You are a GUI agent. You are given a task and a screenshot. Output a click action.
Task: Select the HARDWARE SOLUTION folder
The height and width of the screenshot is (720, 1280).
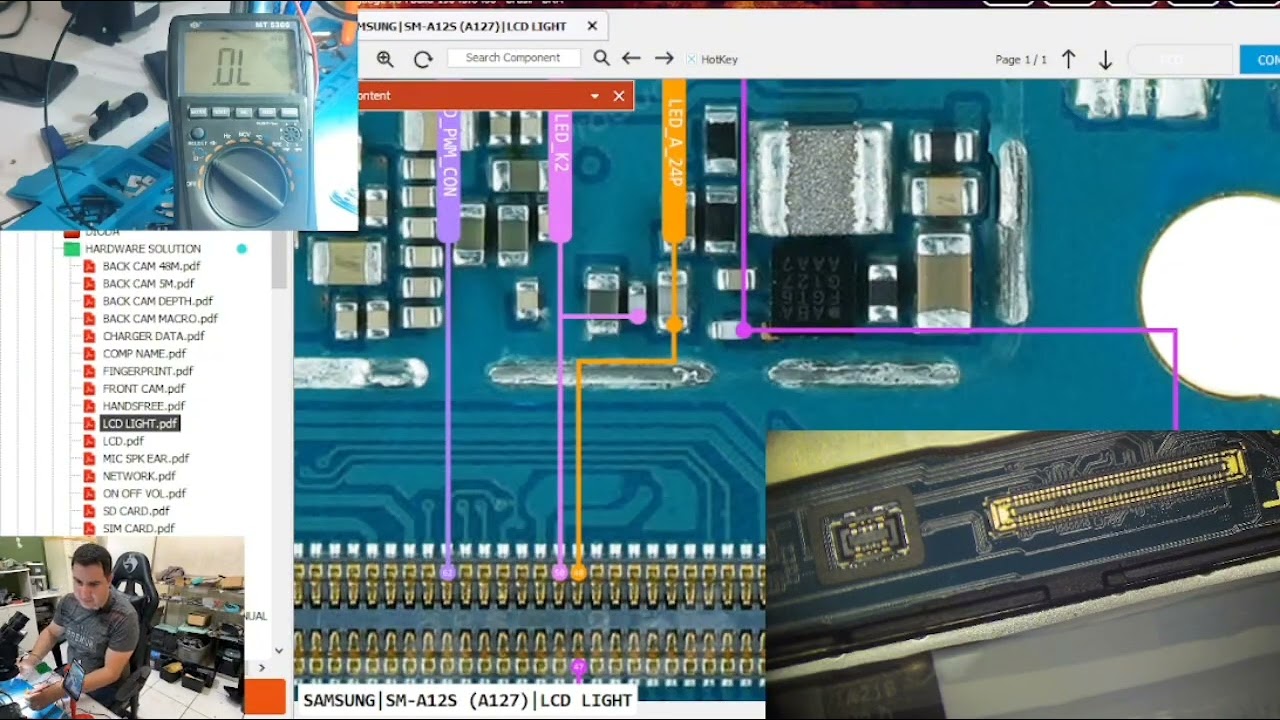pos(143,248)
